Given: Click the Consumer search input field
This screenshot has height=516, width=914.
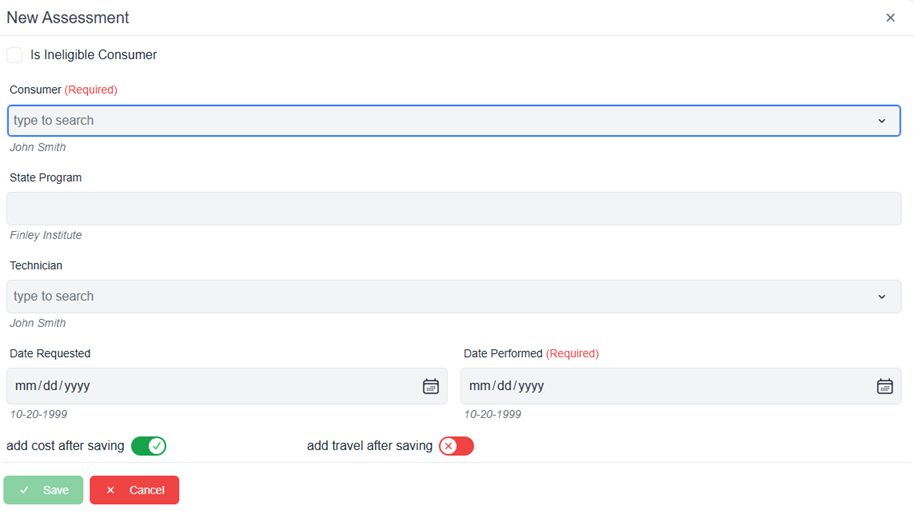Looking at the screenshot, I should pos(454,121).
